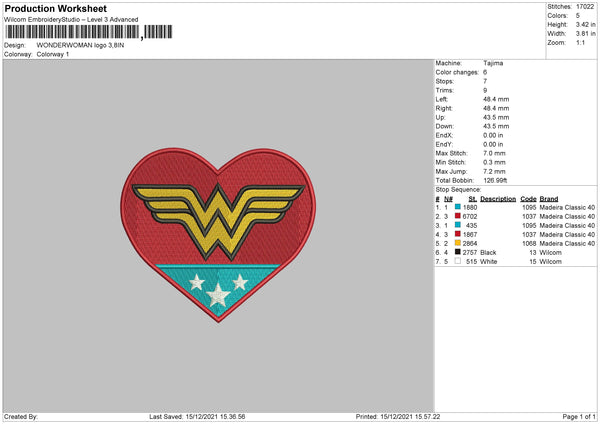This screenshot has width=600, height=424.
Task: Click the 'EndX:' label
Action: (444, 135)
